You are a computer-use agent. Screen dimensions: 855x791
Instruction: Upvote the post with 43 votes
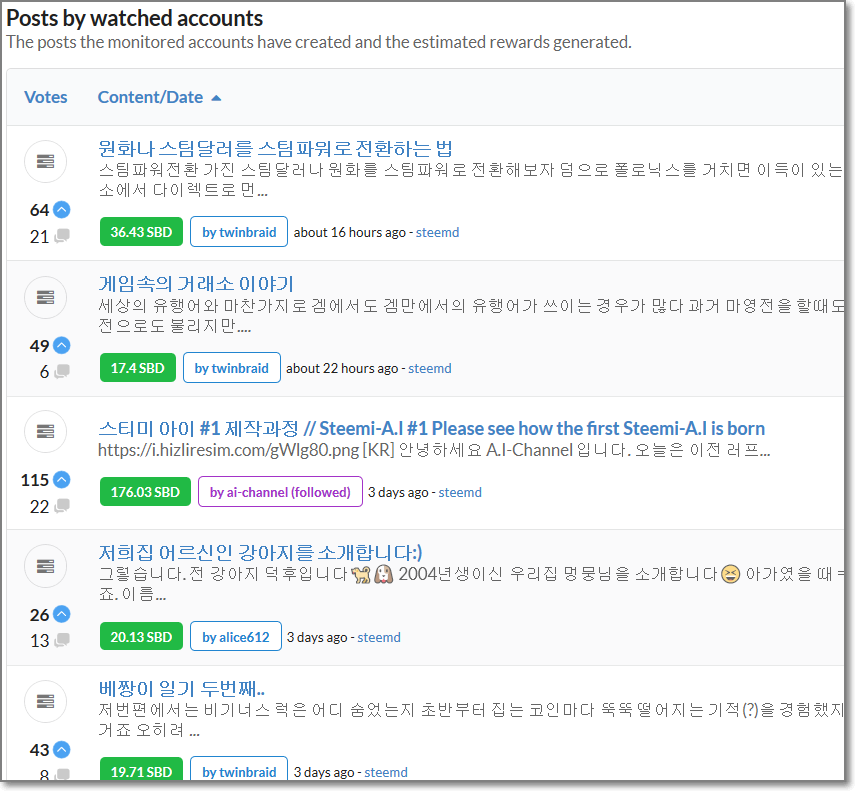tap(62, 750)
